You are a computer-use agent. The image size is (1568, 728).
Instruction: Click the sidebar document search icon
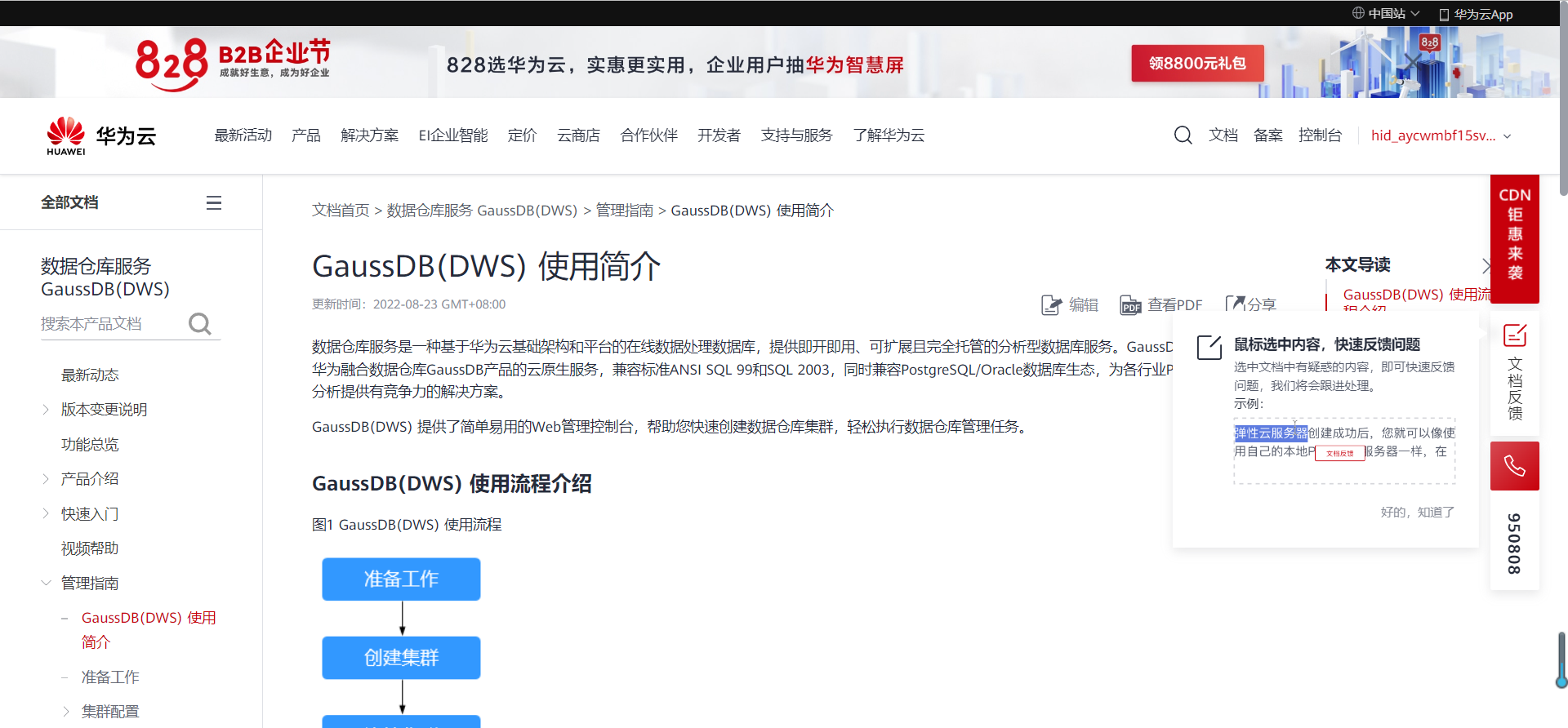tap(200, 324)
